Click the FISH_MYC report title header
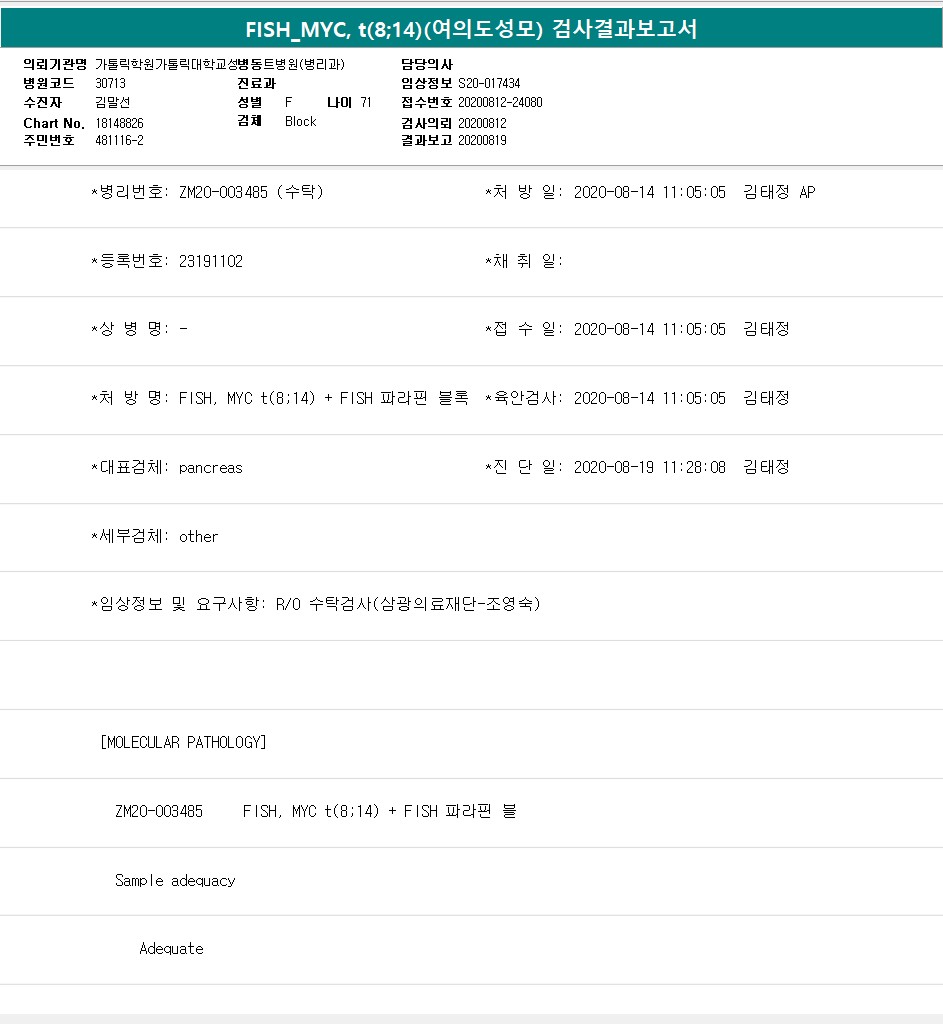The width and height of the screenshot is (943, 1024). click(x=472, y=29)
